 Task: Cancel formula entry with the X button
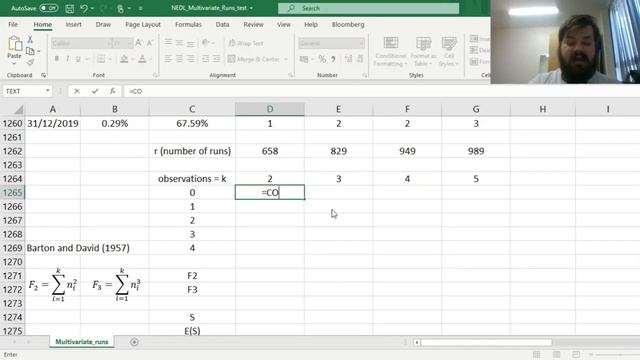77,91
